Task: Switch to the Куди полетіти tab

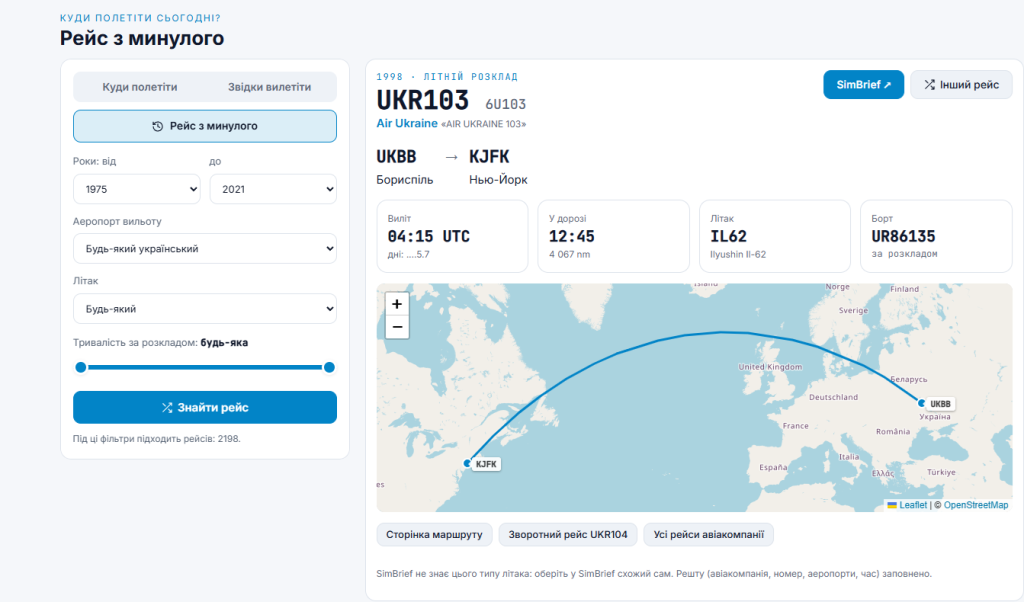Action: point(140,87)
